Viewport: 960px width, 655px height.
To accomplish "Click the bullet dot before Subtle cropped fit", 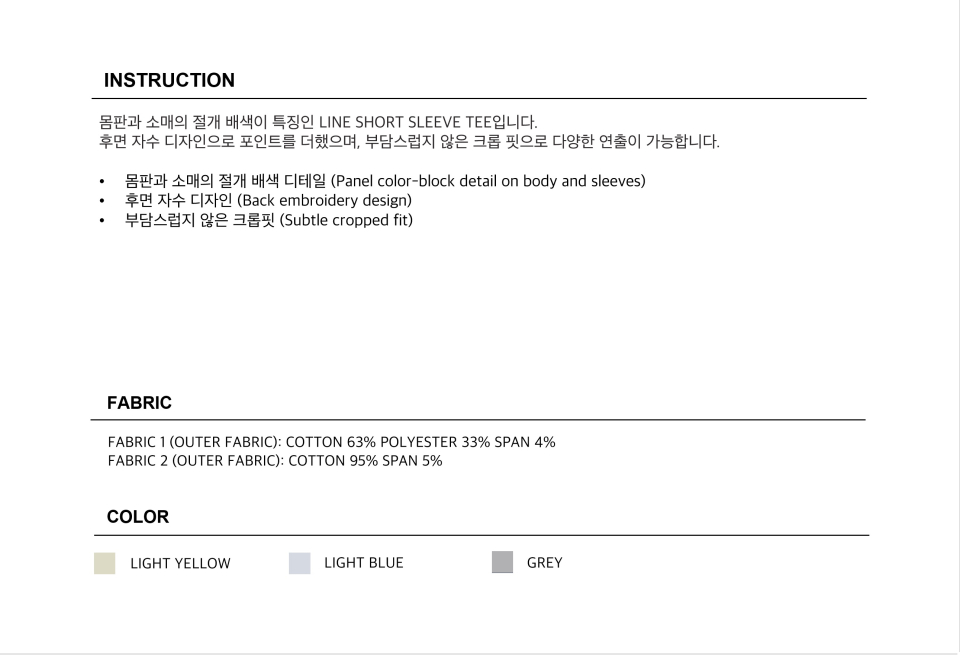I will click(x=102, y=219).
